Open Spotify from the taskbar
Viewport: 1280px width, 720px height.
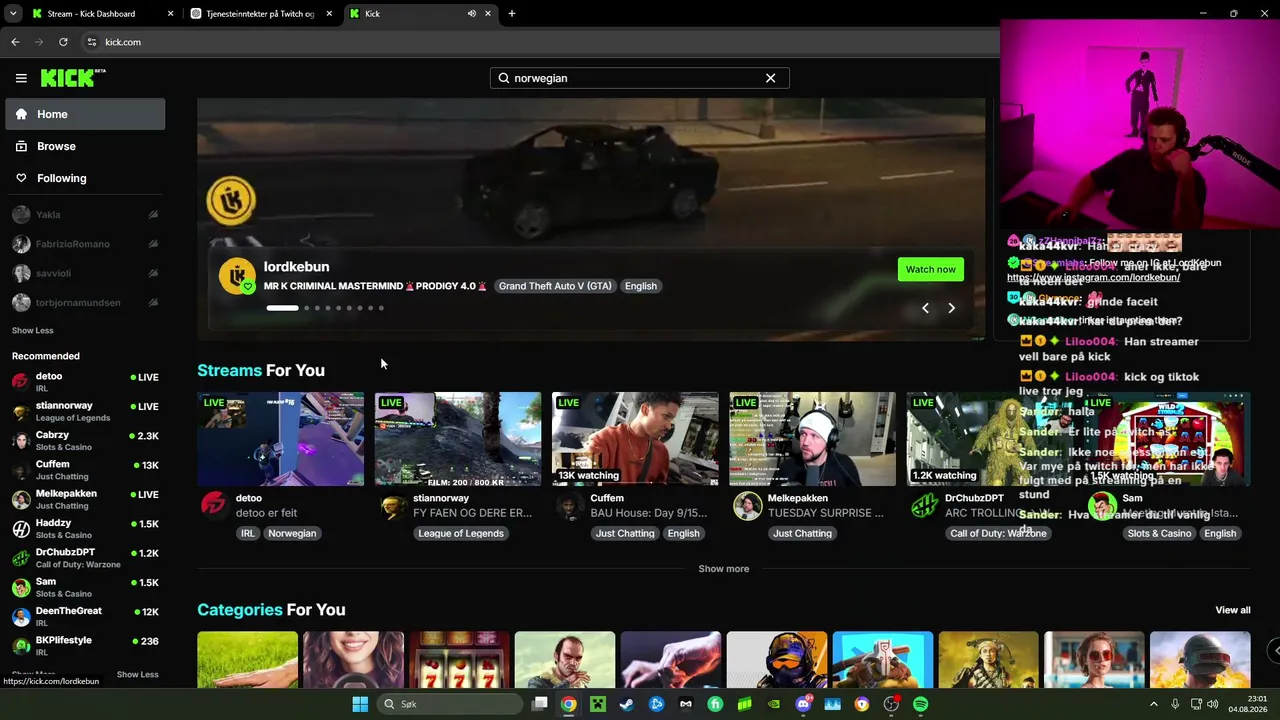(921, 704)
